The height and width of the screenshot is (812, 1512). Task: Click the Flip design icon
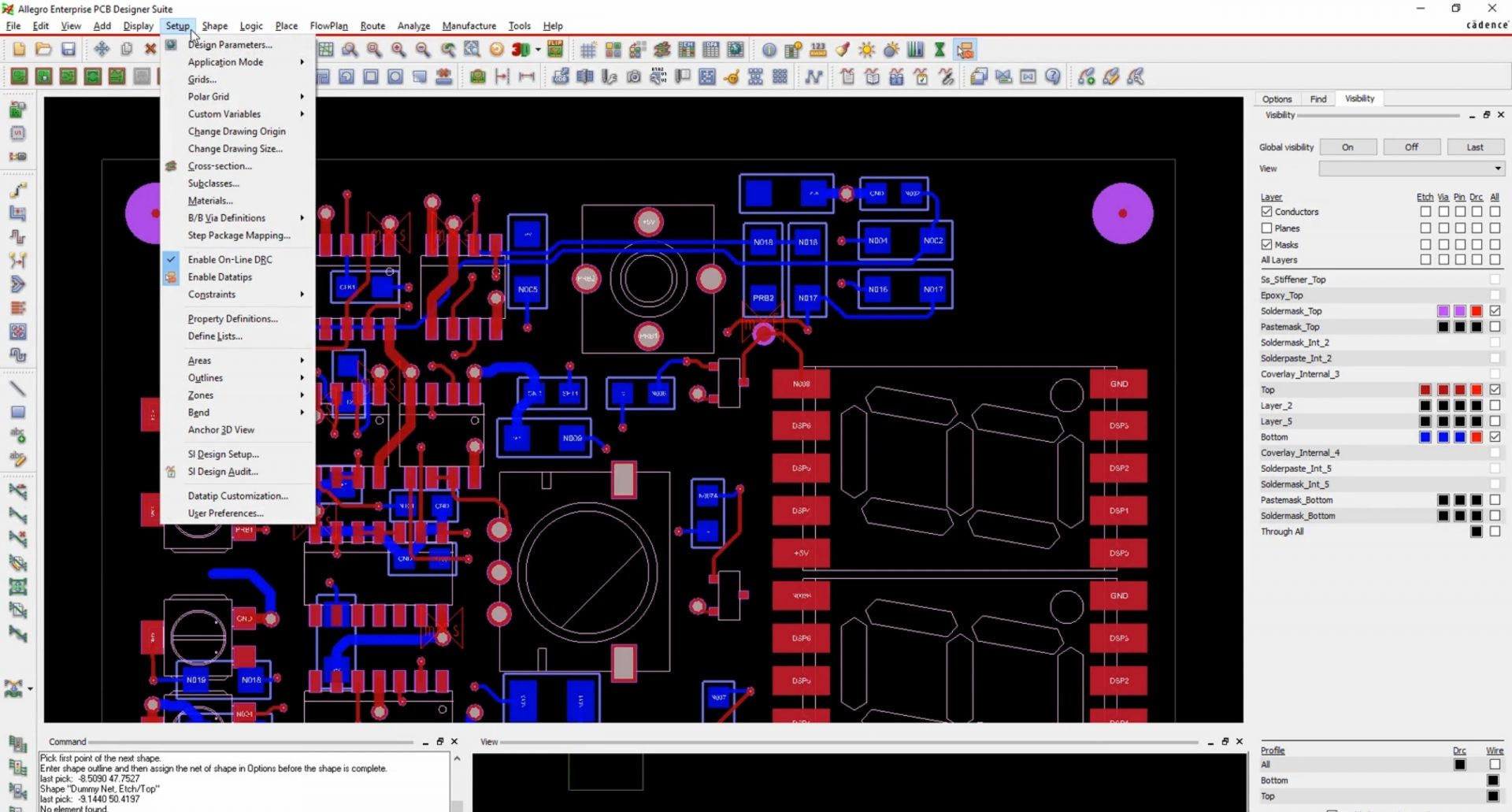click(555, 50)
